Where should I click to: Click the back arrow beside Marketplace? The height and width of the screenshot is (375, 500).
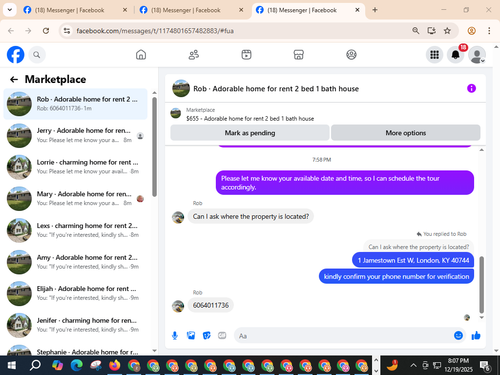coord(14,79)
